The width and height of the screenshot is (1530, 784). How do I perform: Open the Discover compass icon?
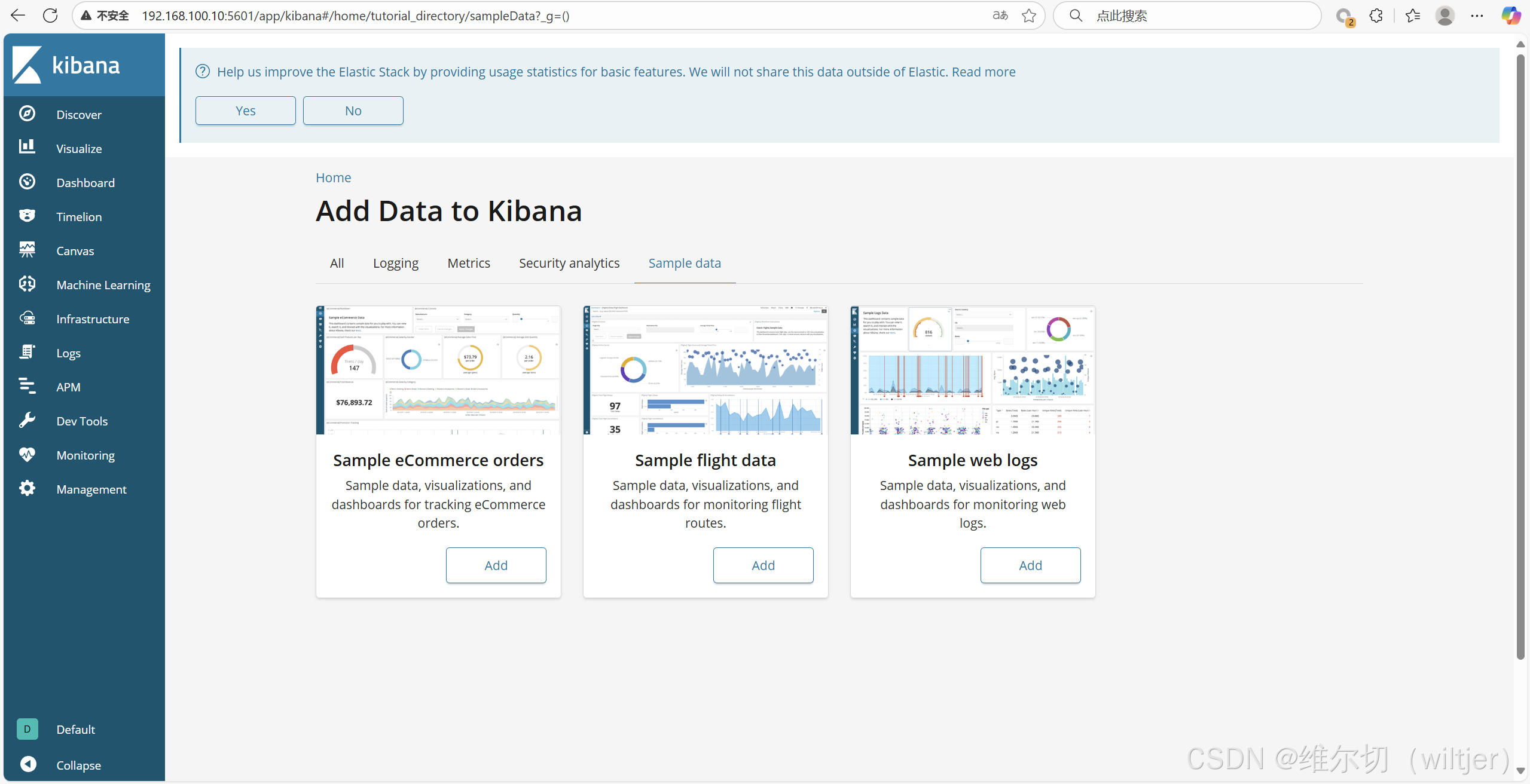(x=27, y=114)
